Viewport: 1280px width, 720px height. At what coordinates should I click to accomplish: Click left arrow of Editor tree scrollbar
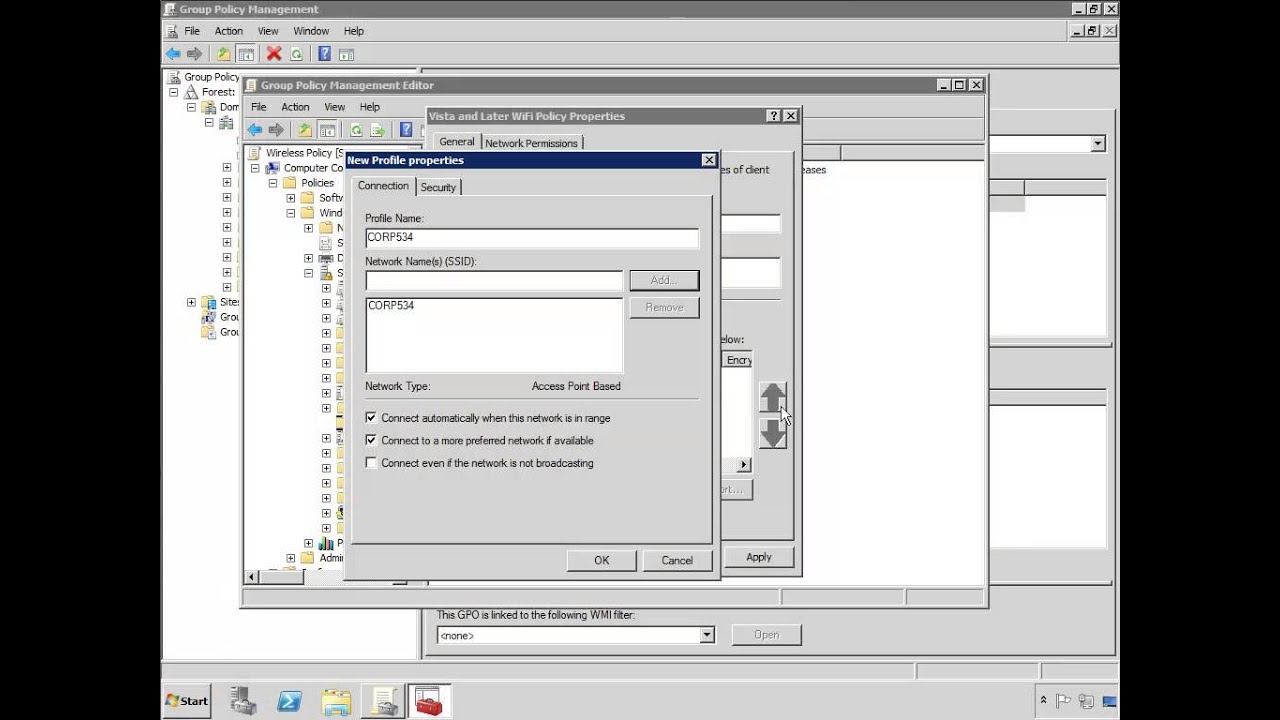coord(252,577)
